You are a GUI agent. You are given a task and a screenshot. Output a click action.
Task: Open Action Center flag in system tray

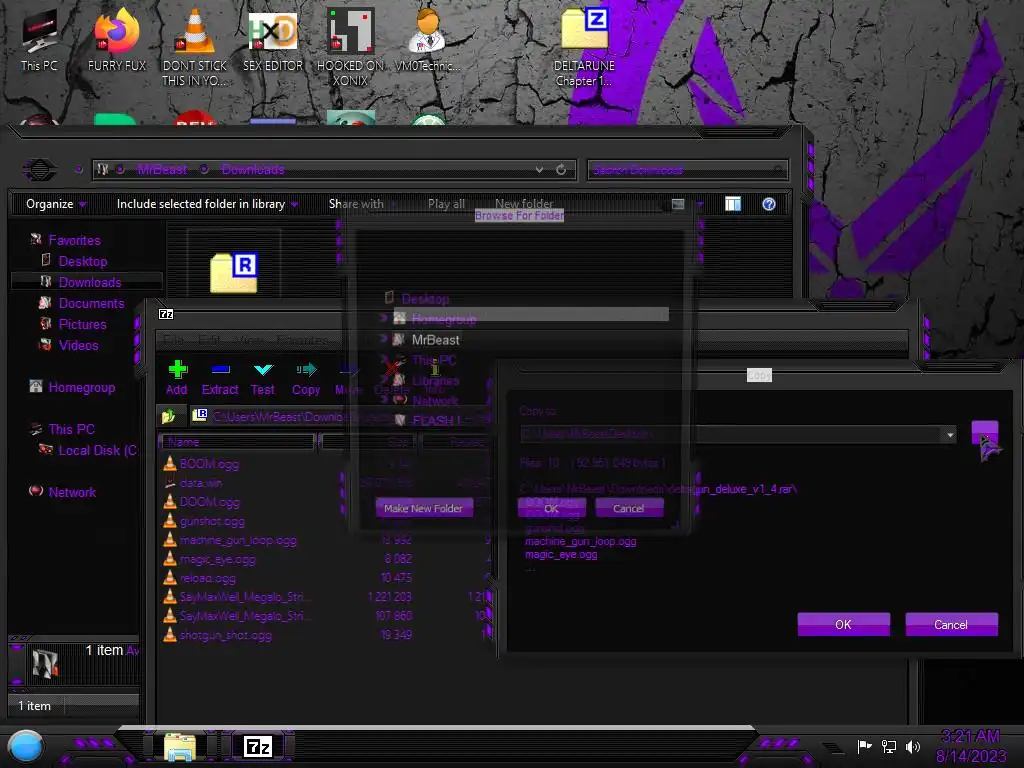click(x=864, y=746)
